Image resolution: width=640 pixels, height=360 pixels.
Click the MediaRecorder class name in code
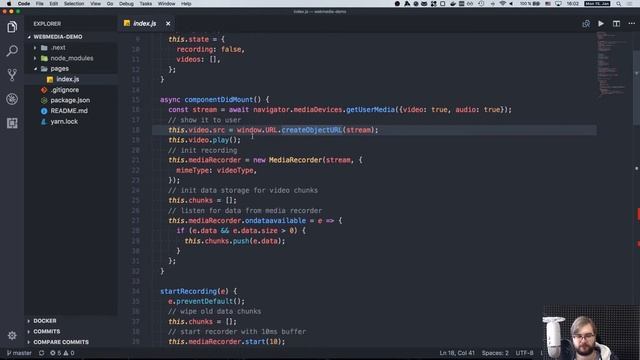point(296,160)
